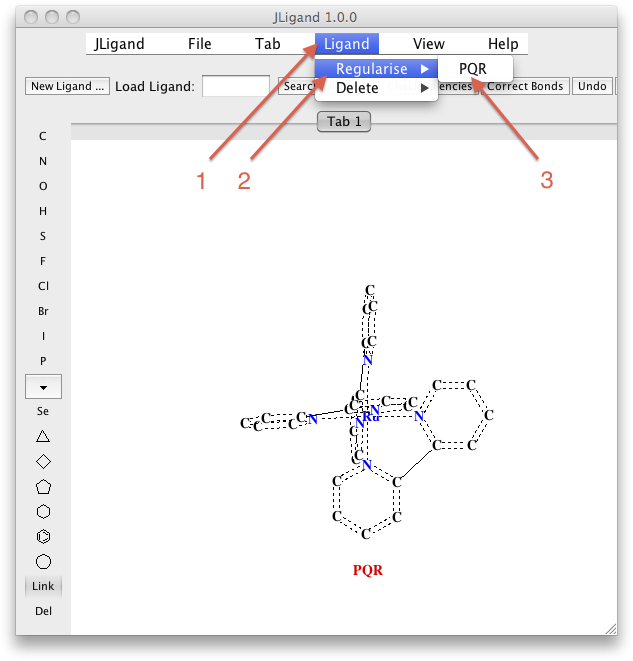This screenshot has height=661, width=633.
Task: Click the Correct Bonds button
Action: click(x=524, y=86)
